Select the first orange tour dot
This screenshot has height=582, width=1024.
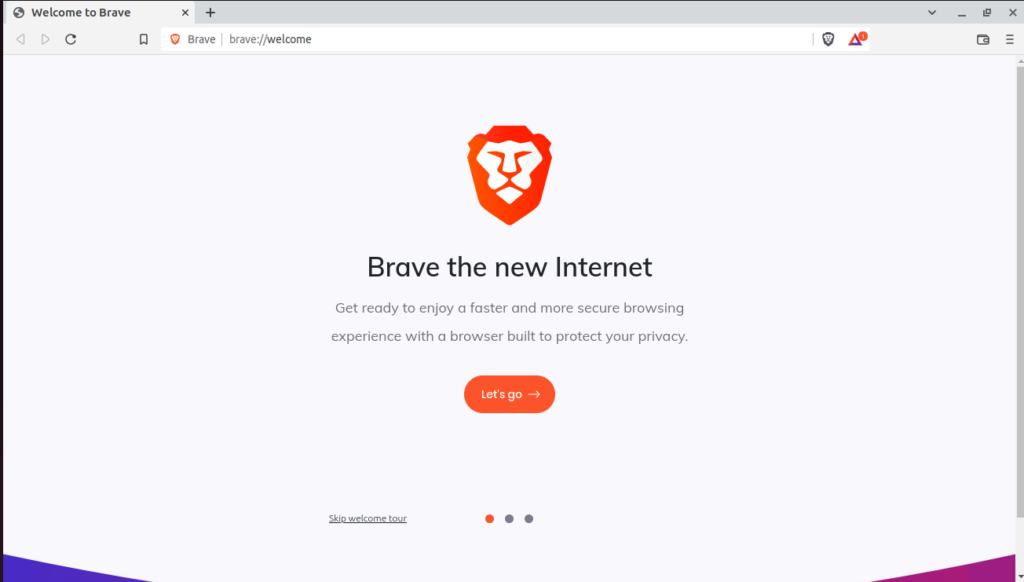point(489,519)
